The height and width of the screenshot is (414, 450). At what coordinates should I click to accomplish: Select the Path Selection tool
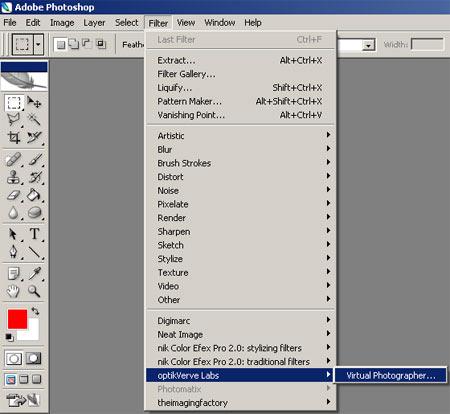pos(14,234)
